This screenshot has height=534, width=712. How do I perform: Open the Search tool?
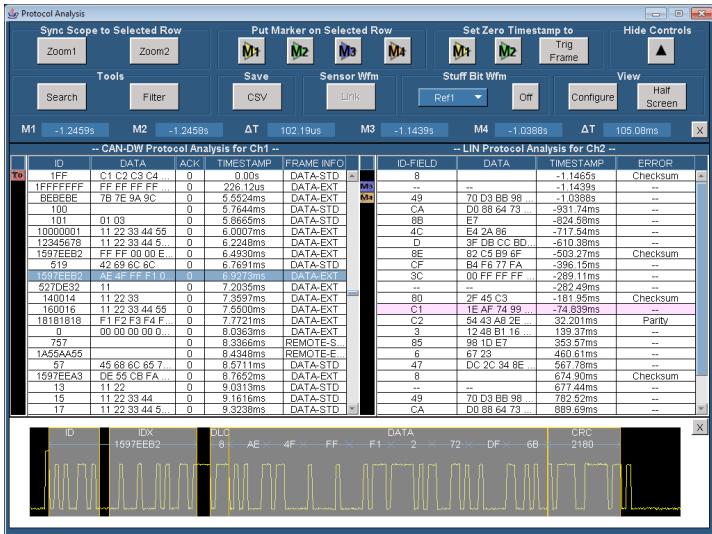pos(61,97)
